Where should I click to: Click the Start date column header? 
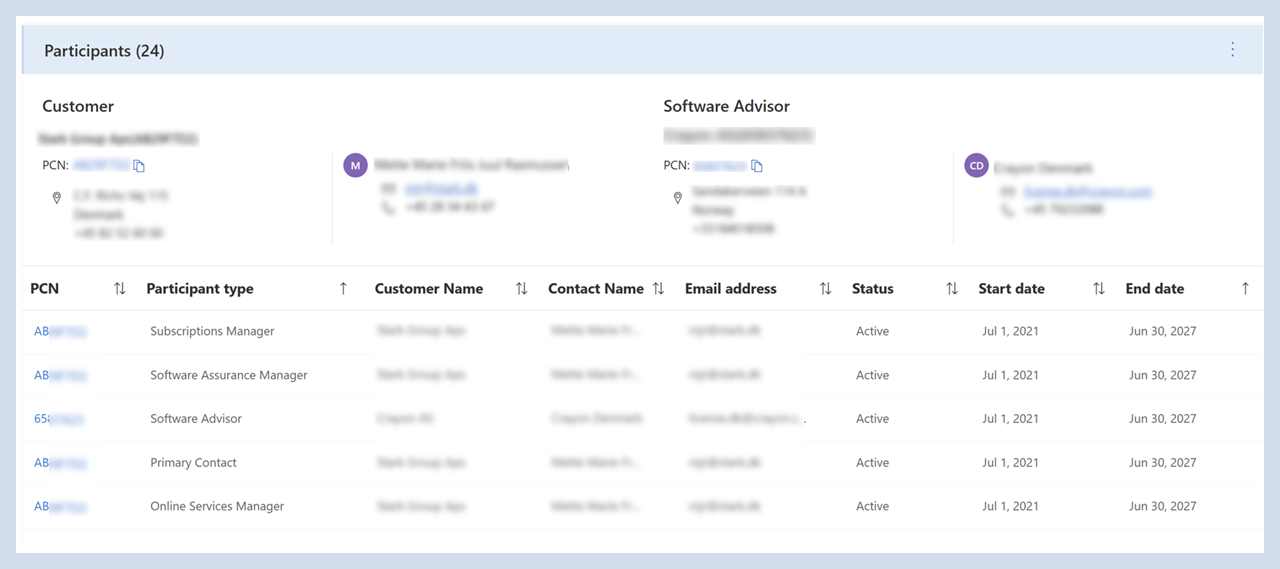point(1012,289)
